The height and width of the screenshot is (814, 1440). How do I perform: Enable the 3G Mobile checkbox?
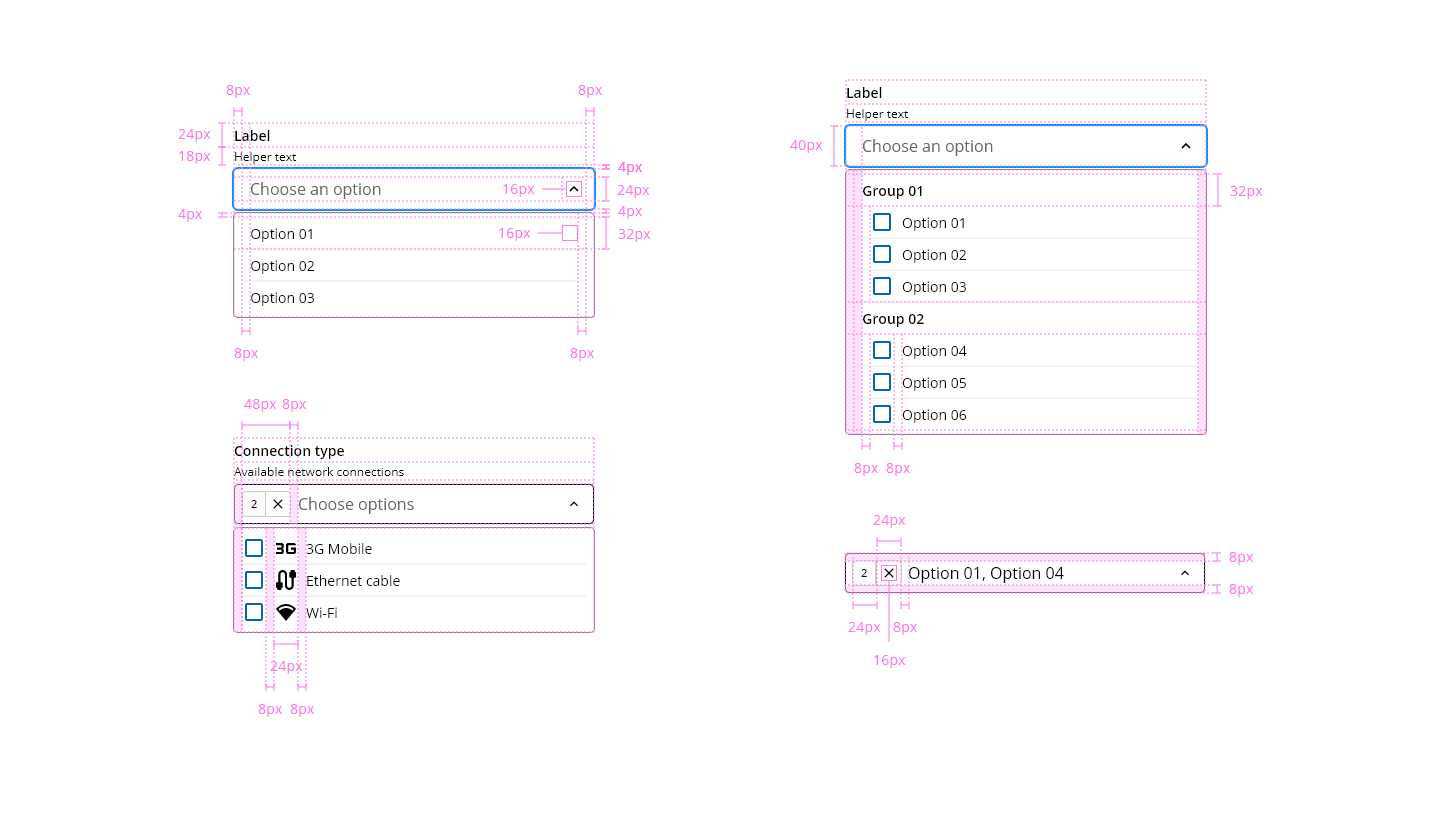tap(253, 548)
